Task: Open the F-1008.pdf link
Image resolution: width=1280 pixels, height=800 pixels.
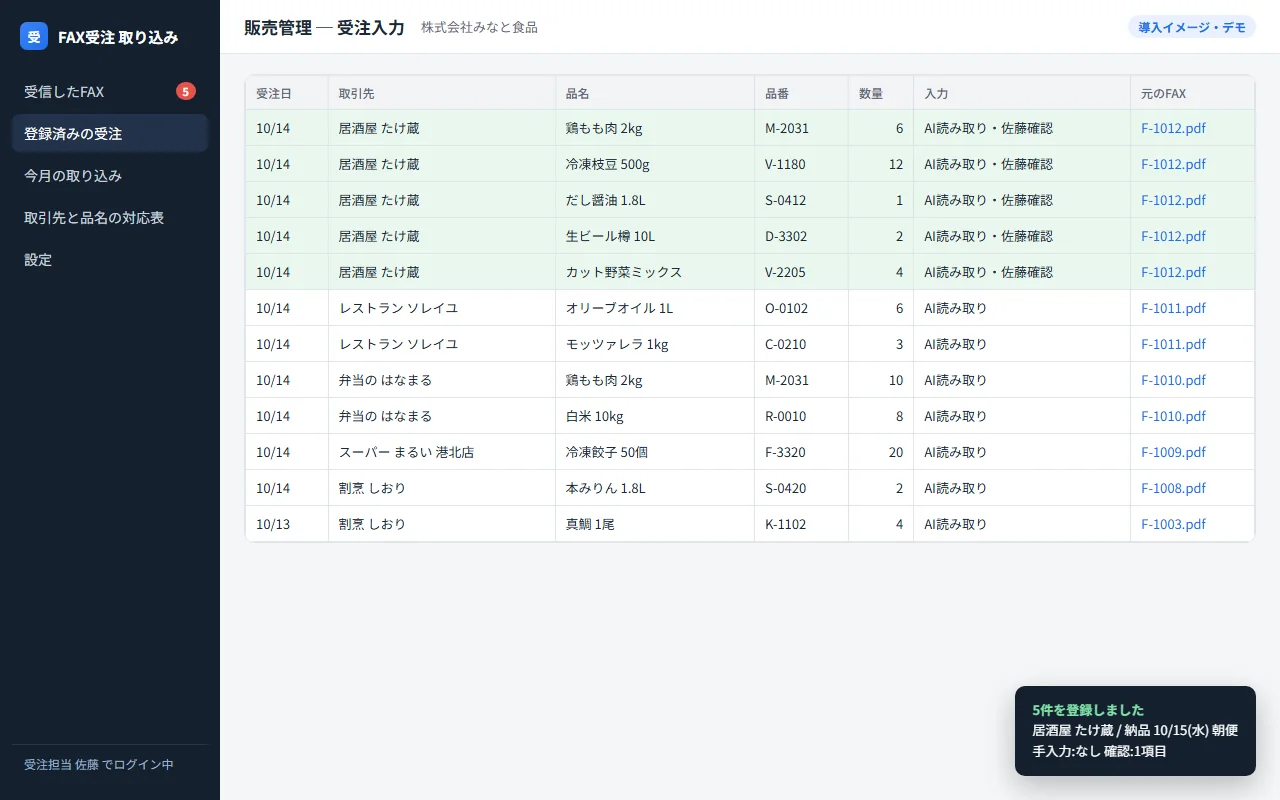Action: pos(1173,488)
